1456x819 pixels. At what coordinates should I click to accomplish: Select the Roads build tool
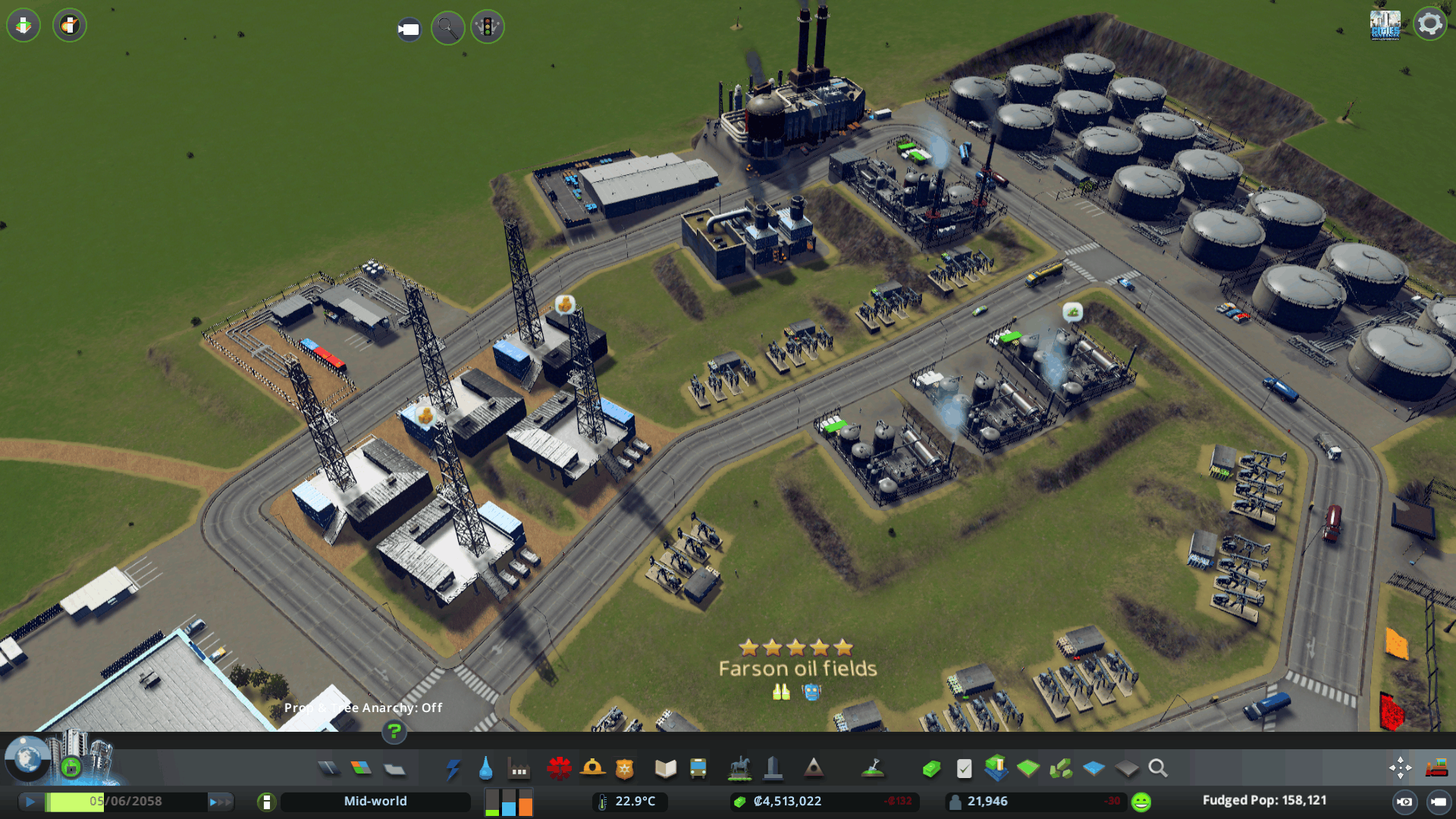tap(328, 769)
